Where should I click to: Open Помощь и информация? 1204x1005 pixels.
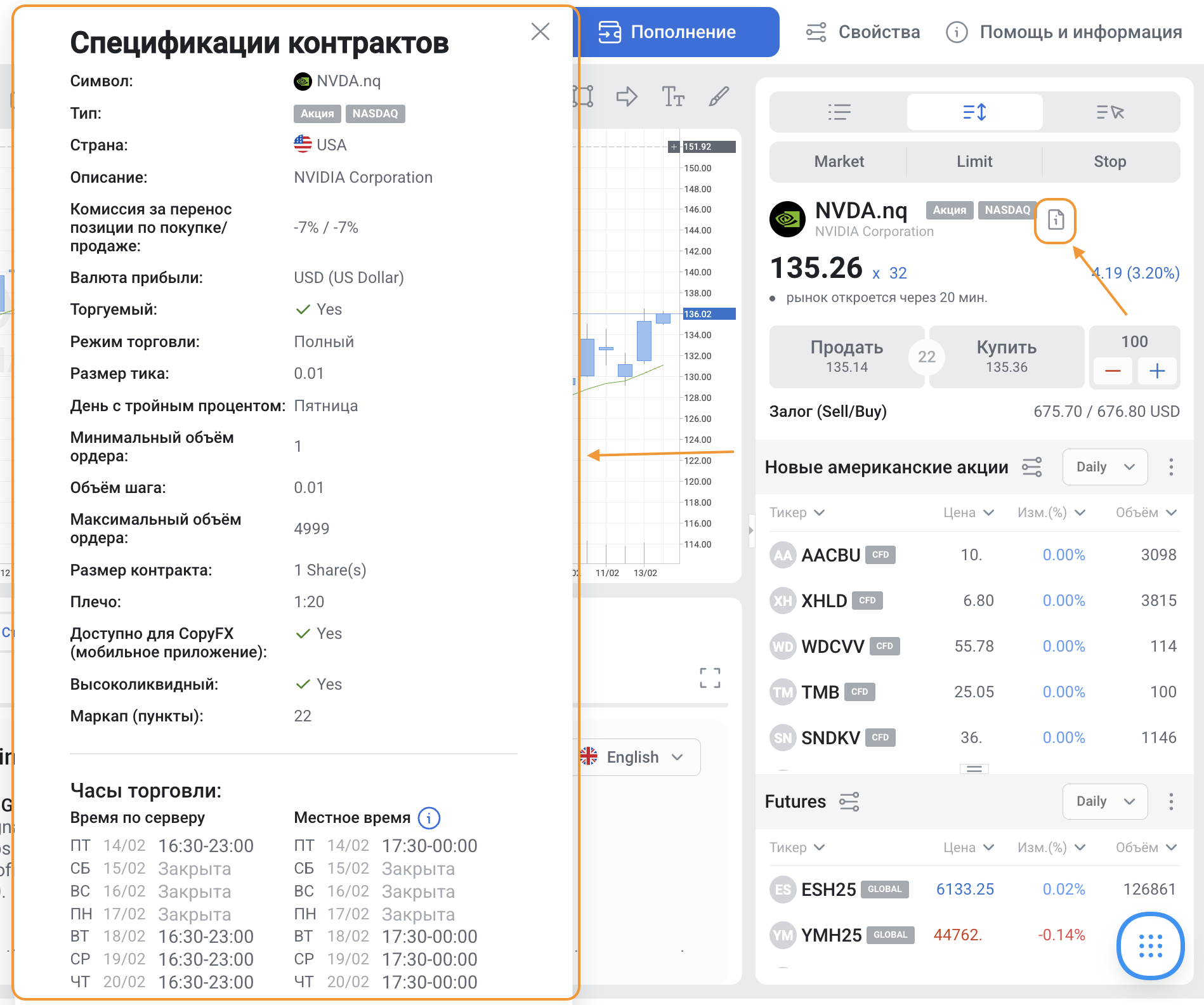coord(1064,32)
